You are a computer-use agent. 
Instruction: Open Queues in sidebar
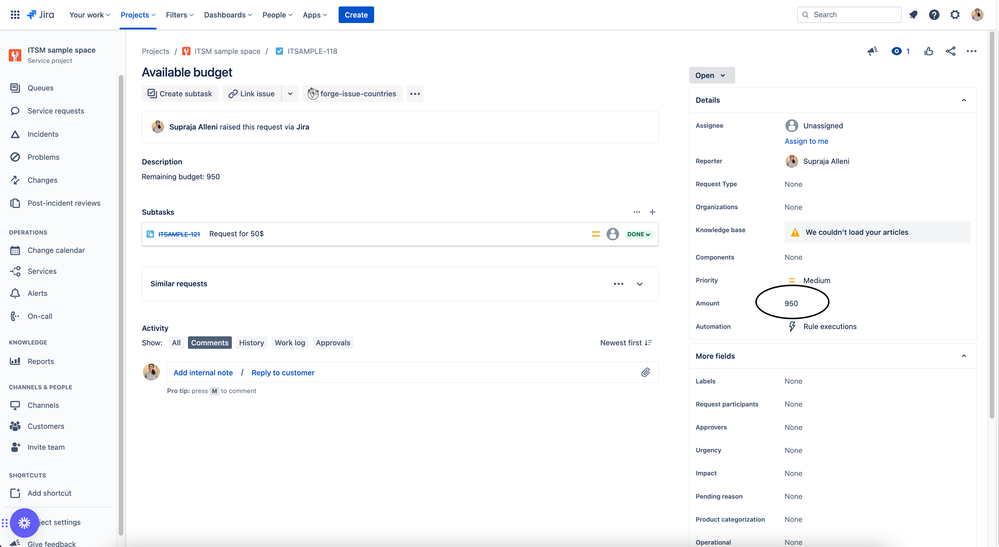click(40, 88)
